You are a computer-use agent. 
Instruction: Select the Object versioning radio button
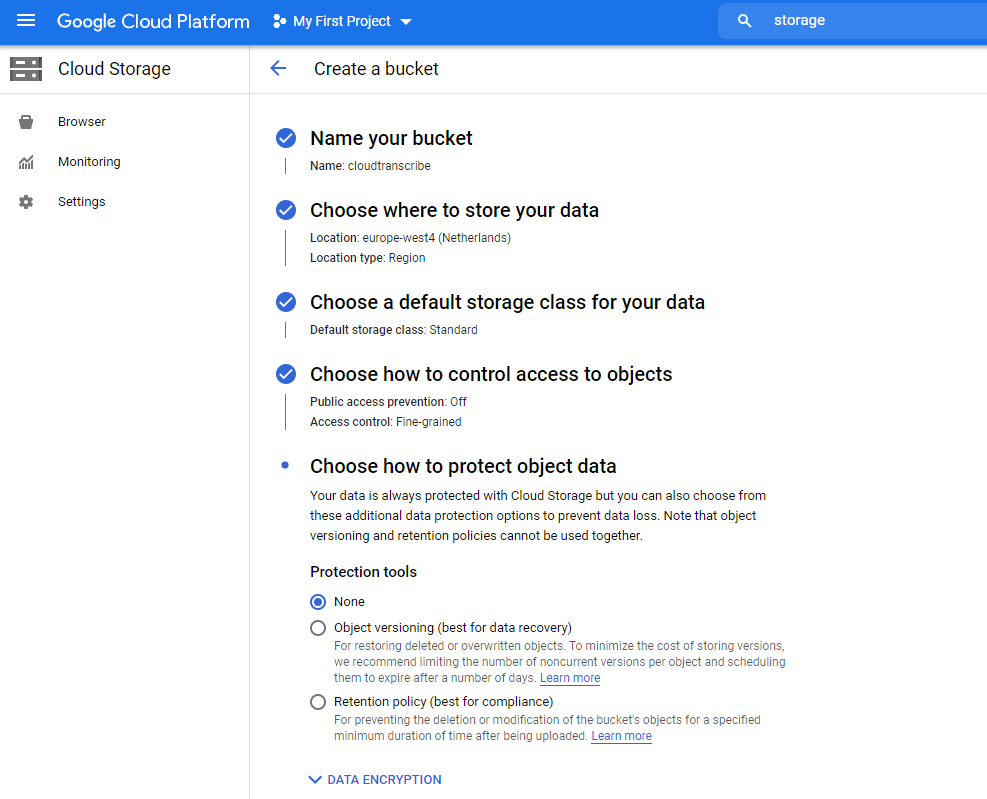318,628
